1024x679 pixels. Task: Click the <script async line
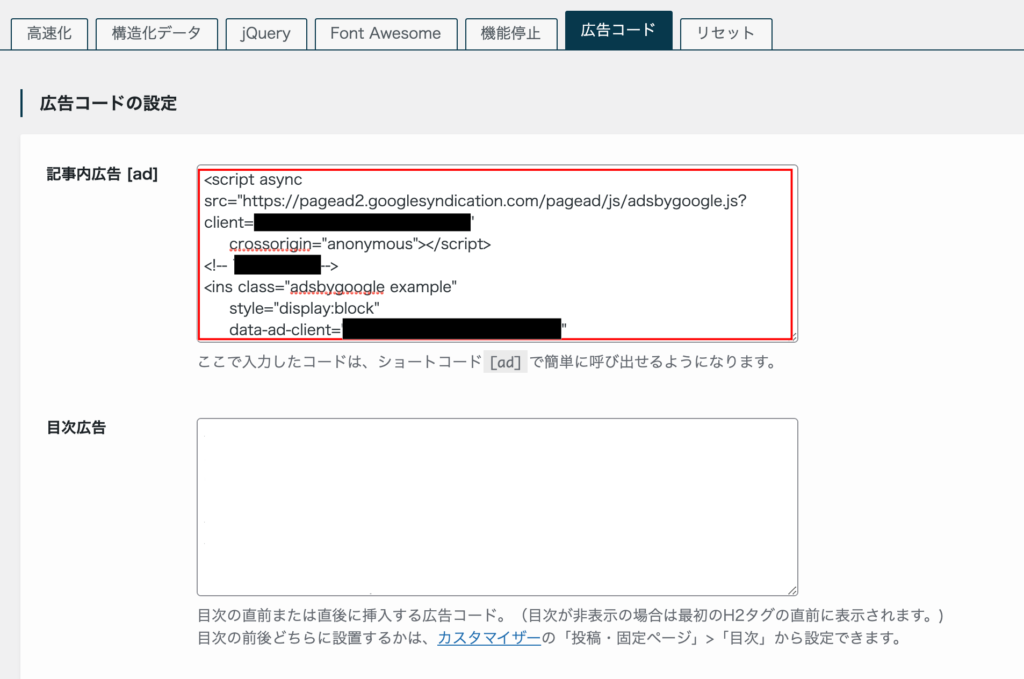pos(253,180)
